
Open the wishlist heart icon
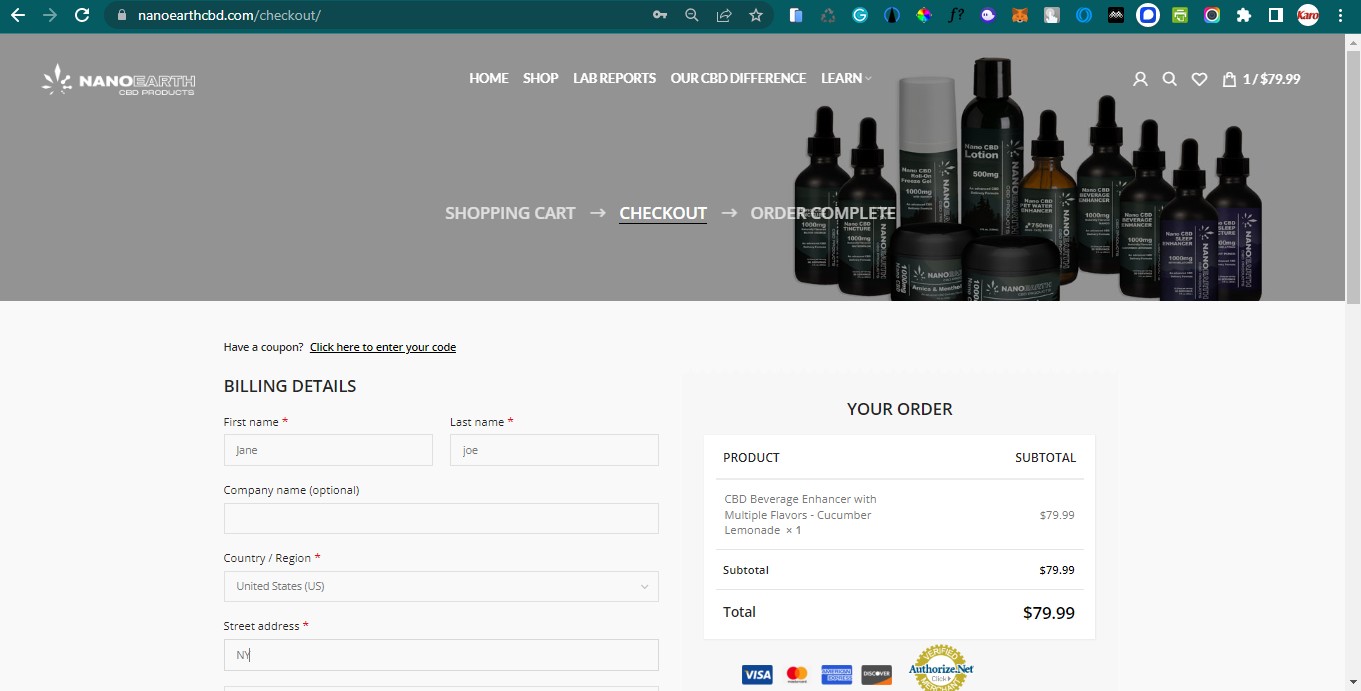click(x=1199, y=78)
